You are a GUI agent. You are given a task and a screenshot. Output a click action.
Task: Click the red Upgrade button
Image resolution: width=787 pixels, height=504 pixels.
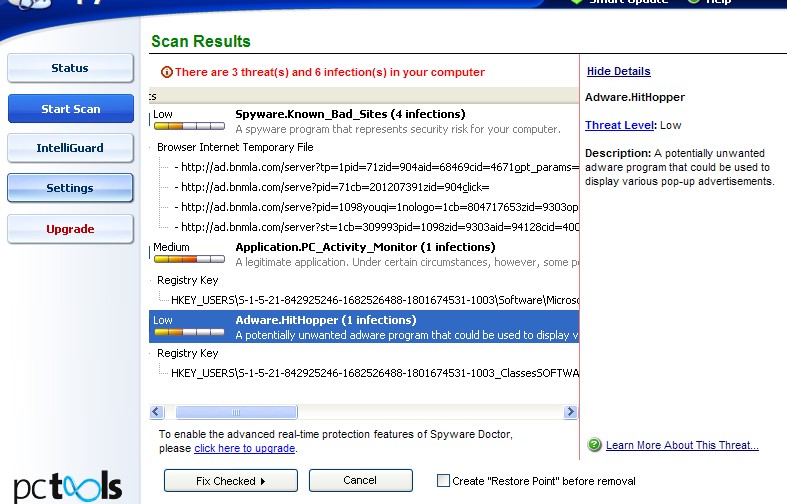(x=70, y=229)
